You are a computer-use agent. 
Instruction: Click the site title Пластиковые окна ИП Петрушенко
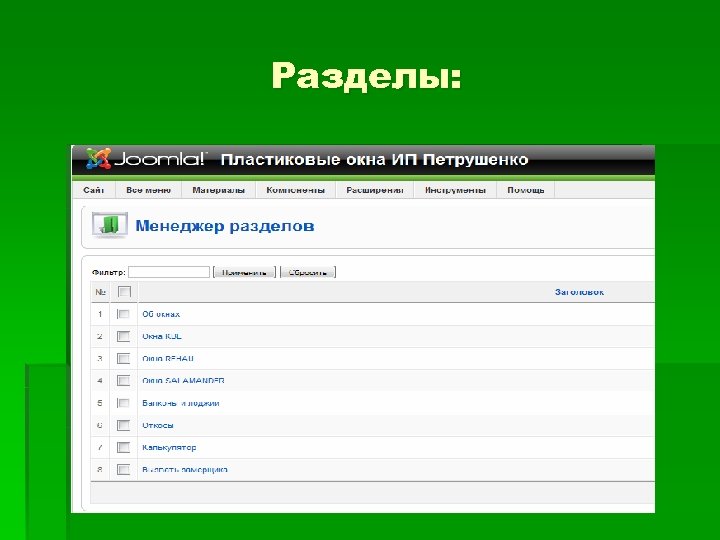pyautogui.click(x=374, y=159)
